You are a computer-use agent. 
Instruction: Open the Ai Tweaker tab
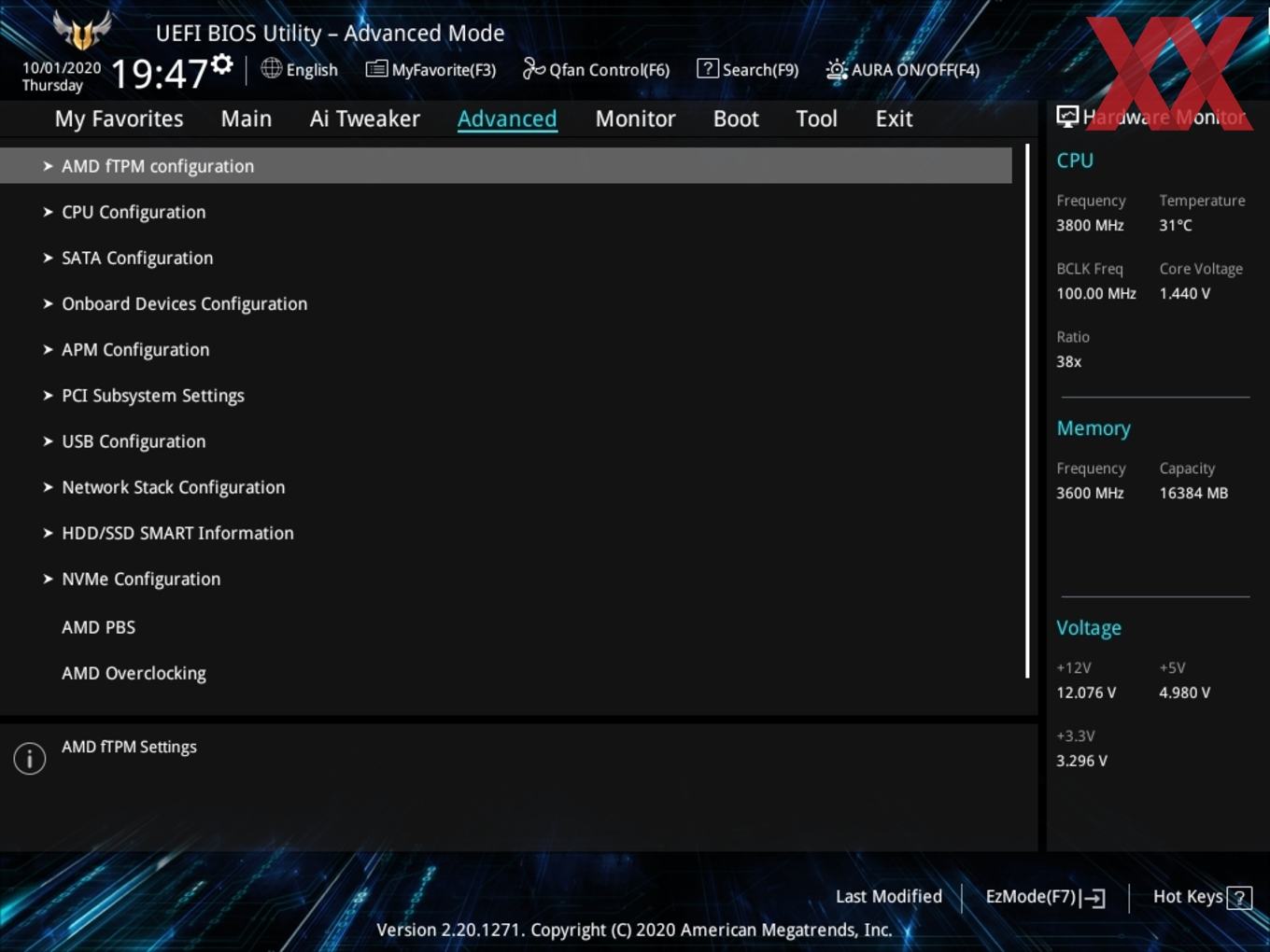[365, 119]
